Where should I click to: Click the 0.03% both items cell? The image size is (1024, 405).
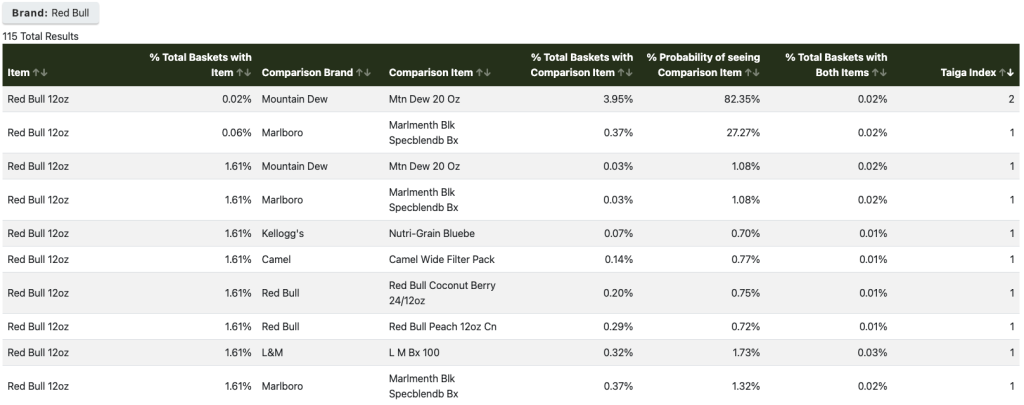(872, 353)
